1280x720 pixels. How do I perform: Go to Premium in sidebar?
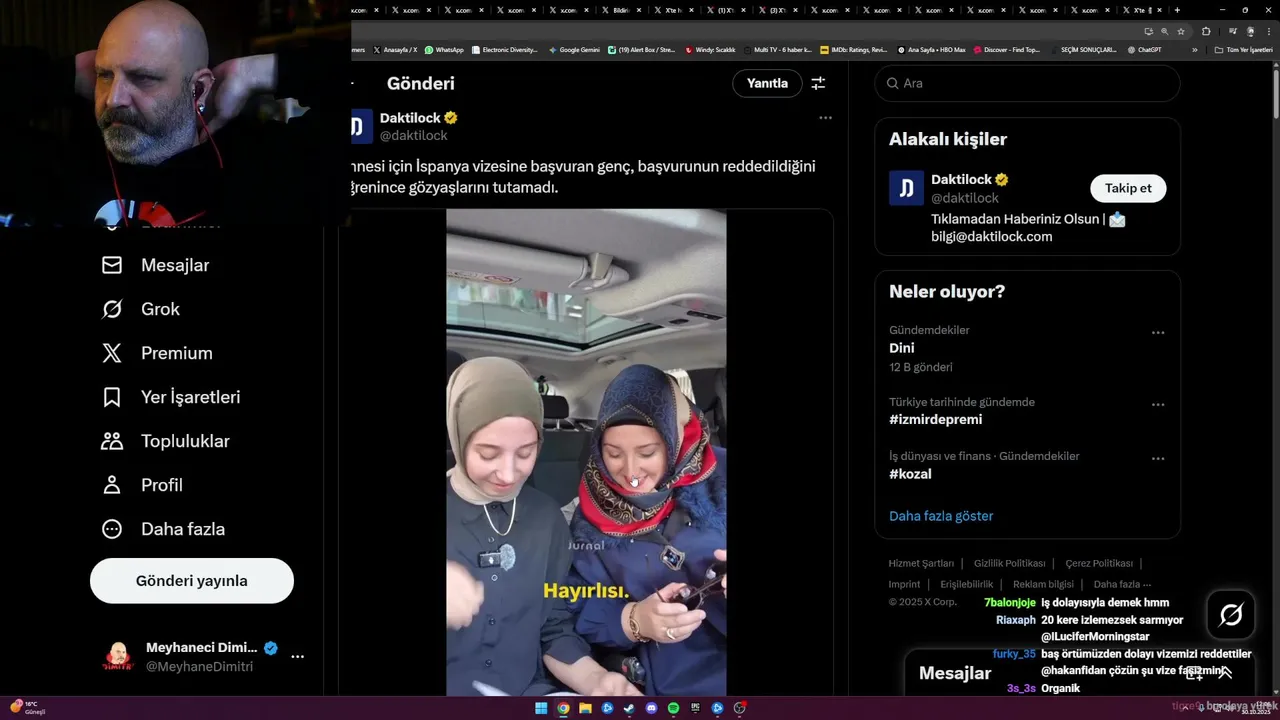click(x=157, y=353)
